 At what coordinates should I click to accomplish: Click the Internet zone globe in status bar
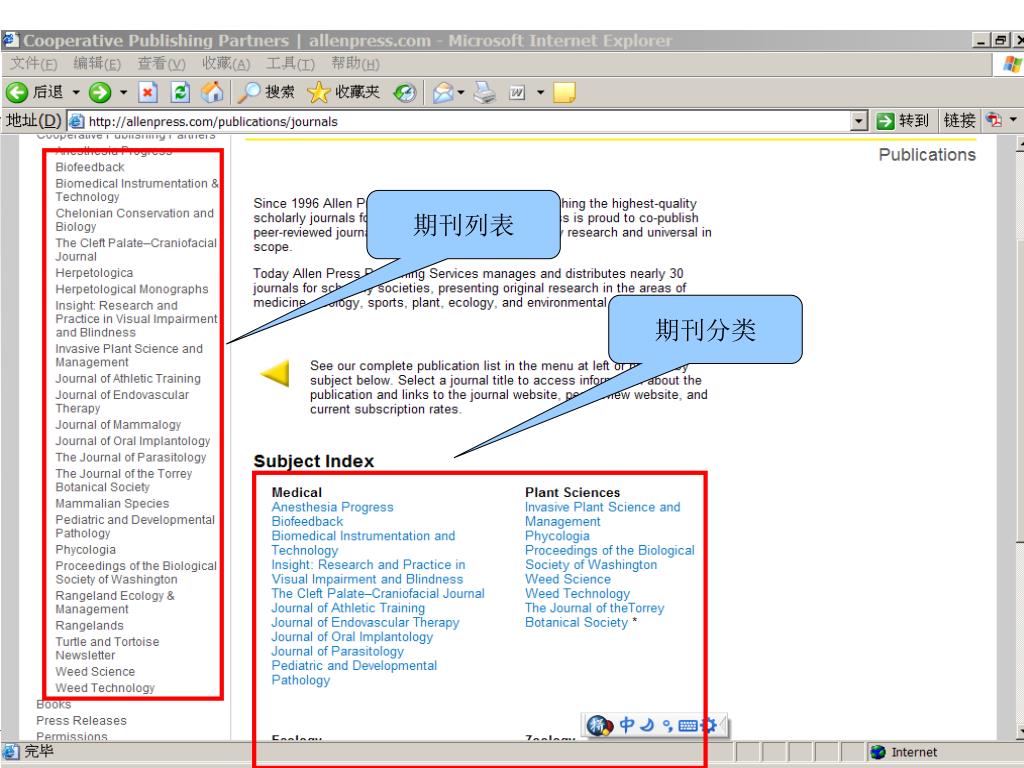[878, 752]
